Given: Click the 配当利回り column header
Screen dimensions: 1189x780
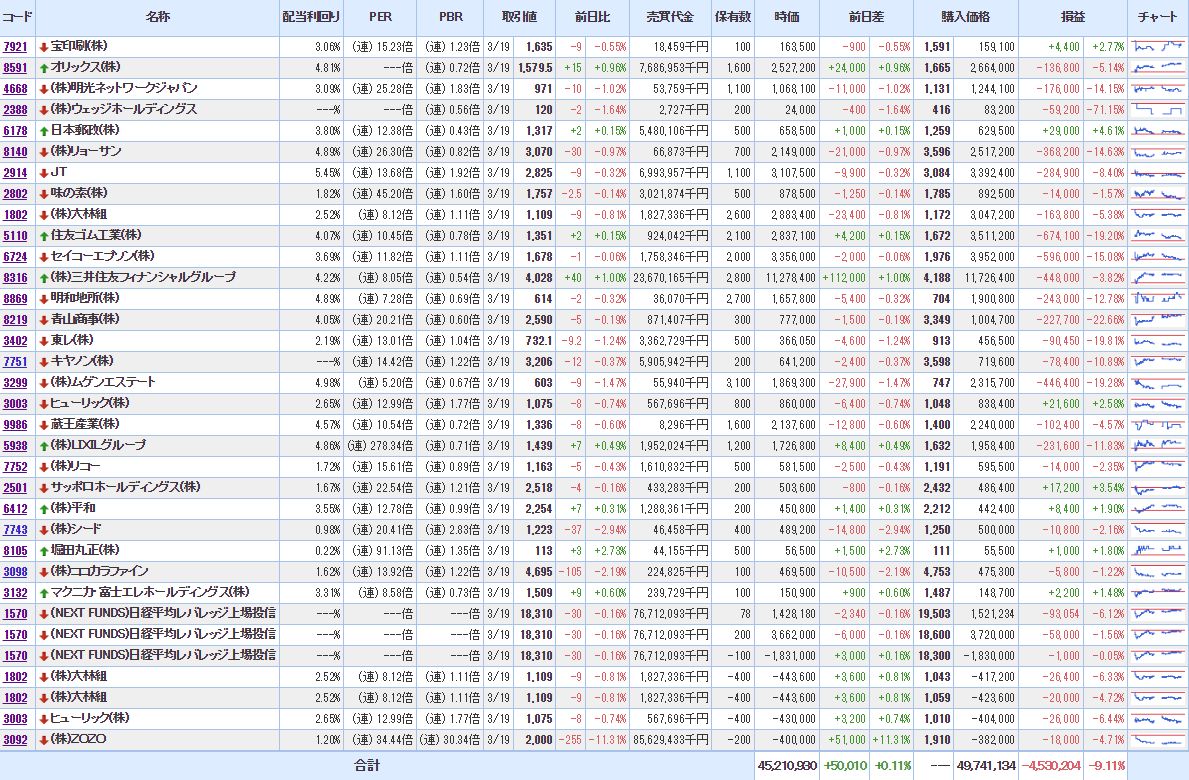Looking at the screenshot, I should (311, 18).
